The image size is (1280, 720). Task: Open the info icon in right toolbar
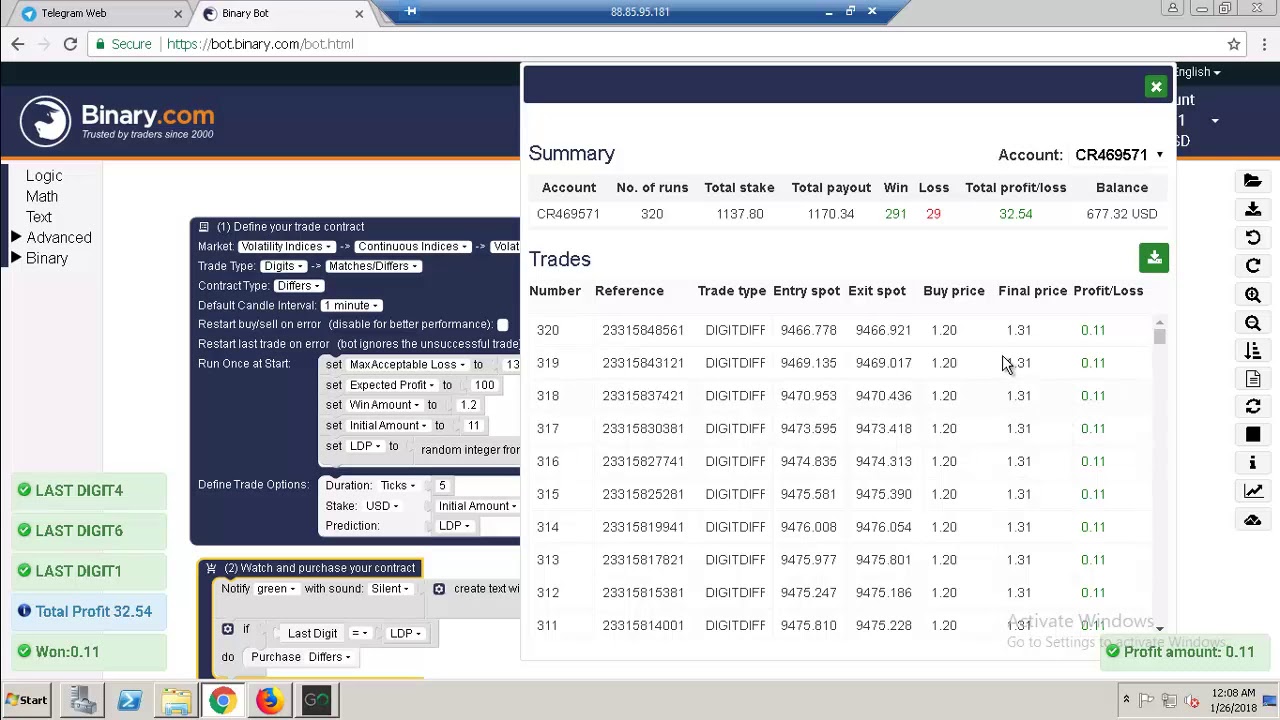(x=1252, y=463)
